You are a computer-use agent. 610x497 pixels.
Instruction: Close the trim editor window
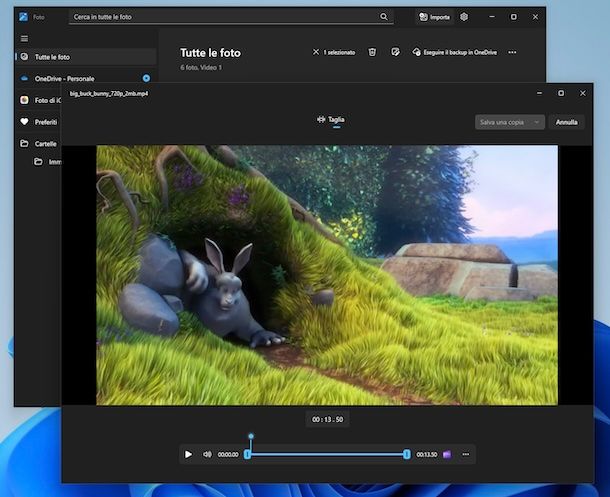coord(583,93)
